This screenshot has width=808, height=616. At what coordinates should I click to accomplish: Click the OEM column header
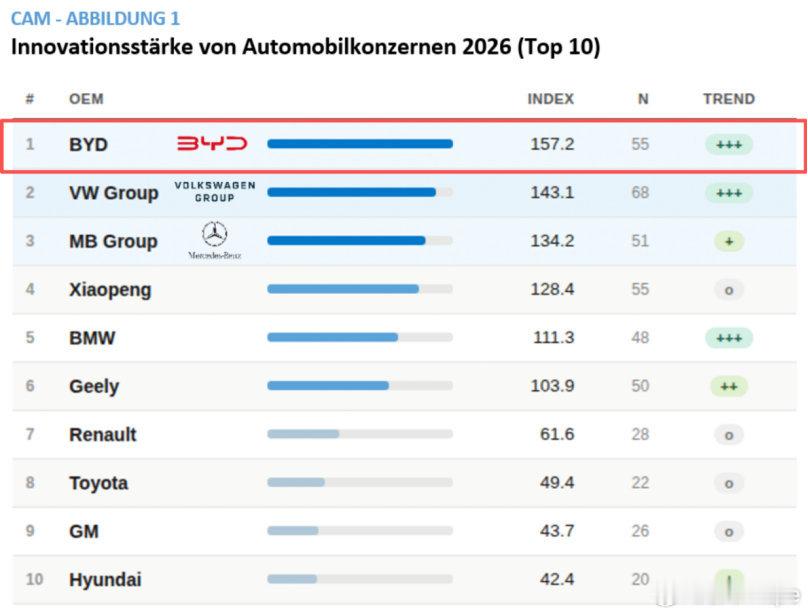(86, 99)
